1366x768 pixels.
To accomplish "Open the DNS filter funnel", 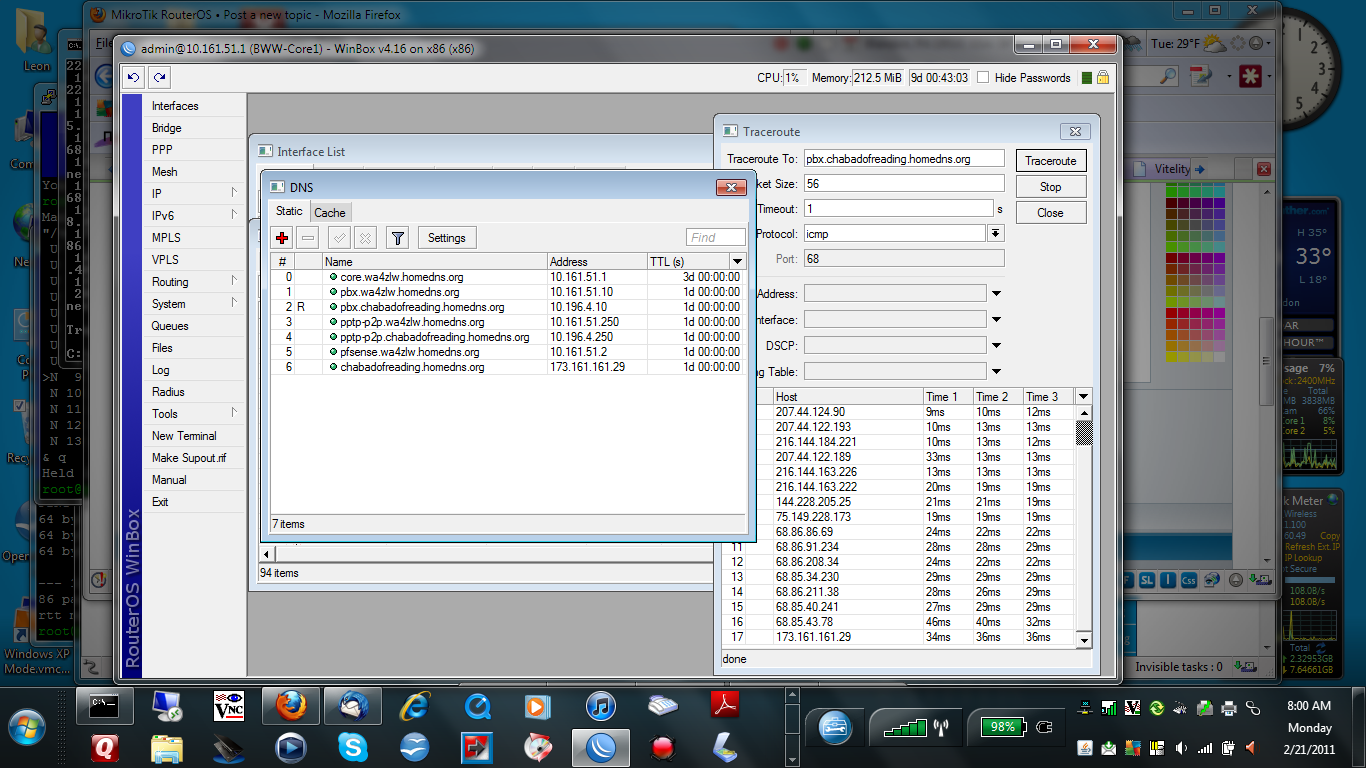I will tap(397, 237).
